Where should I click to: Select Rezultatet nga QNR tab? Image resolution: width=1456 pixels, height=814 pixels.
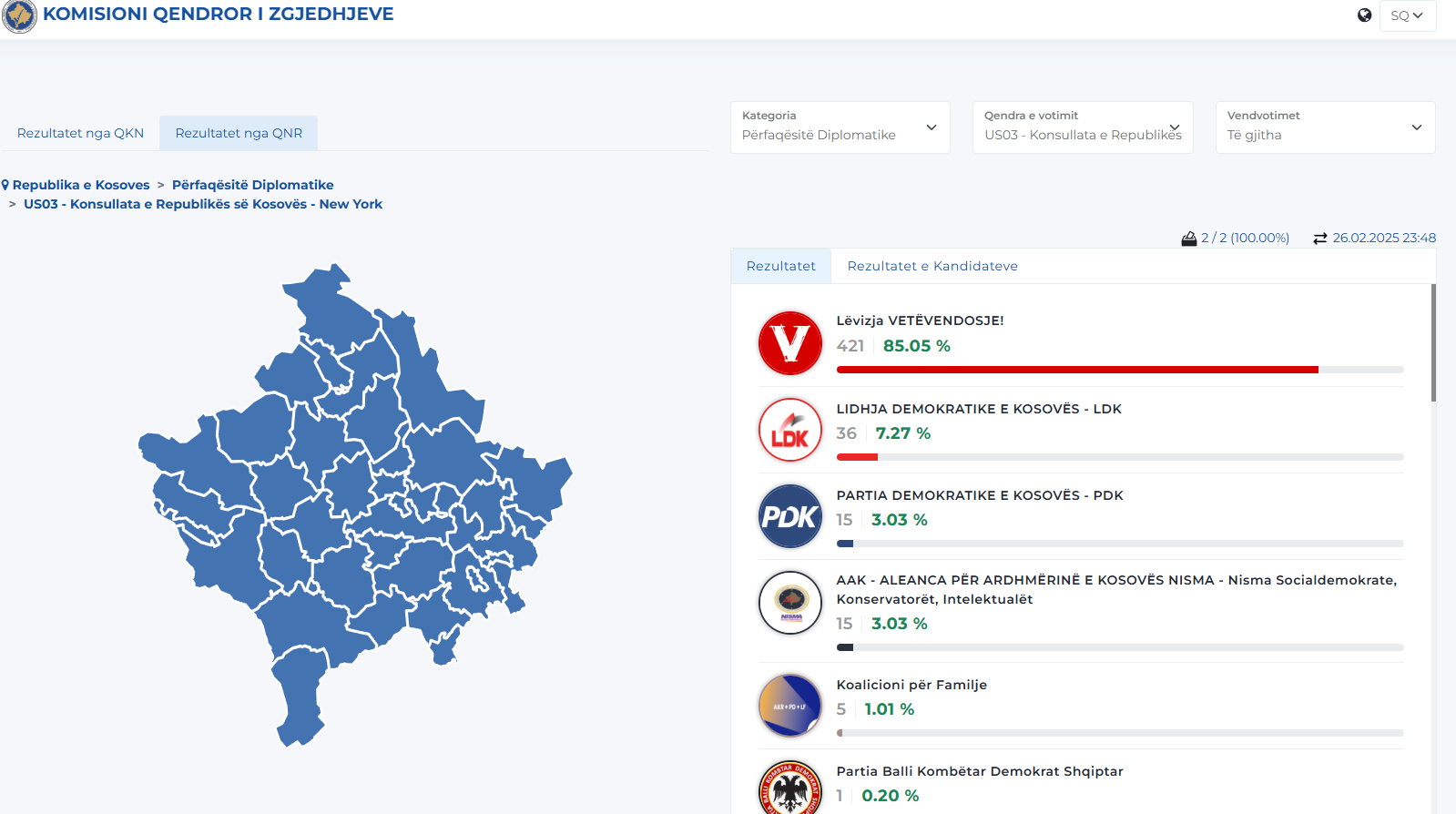(239, 133)
